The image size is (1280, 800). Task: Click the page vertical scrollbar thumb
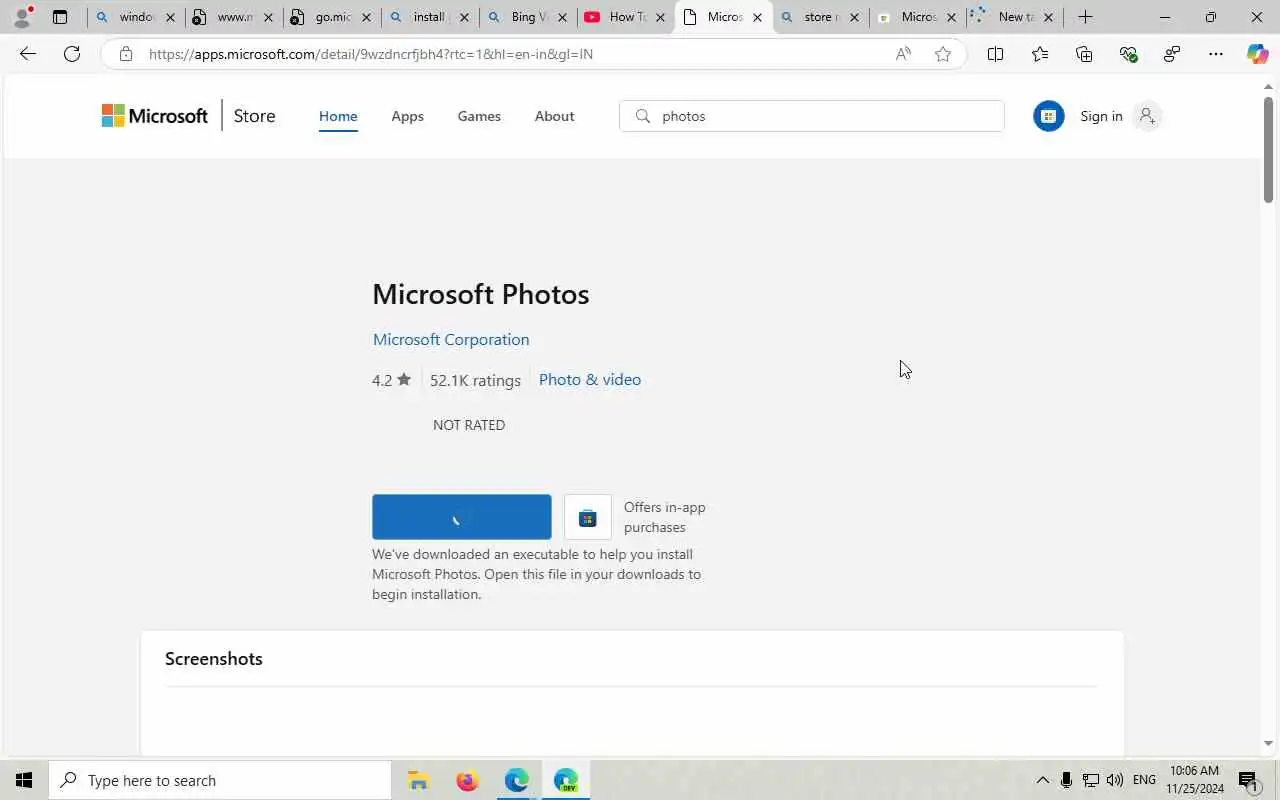[x=1268, y=150]
